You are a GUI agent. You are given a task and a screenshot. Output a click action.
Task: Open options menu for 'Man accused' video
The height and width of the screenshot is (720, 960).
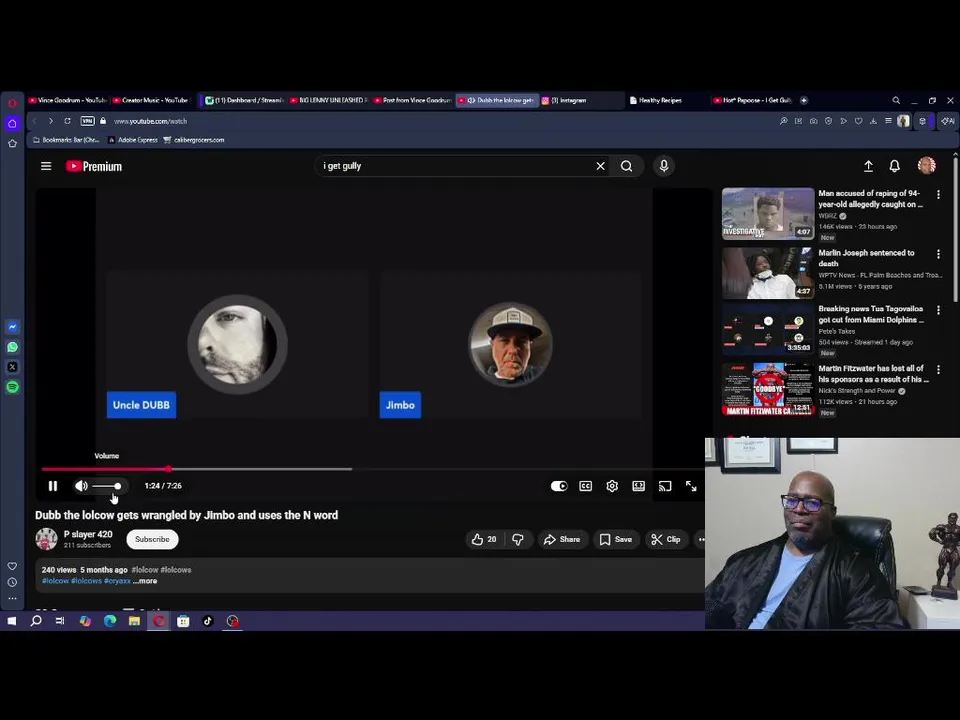(x=938, y=195)
